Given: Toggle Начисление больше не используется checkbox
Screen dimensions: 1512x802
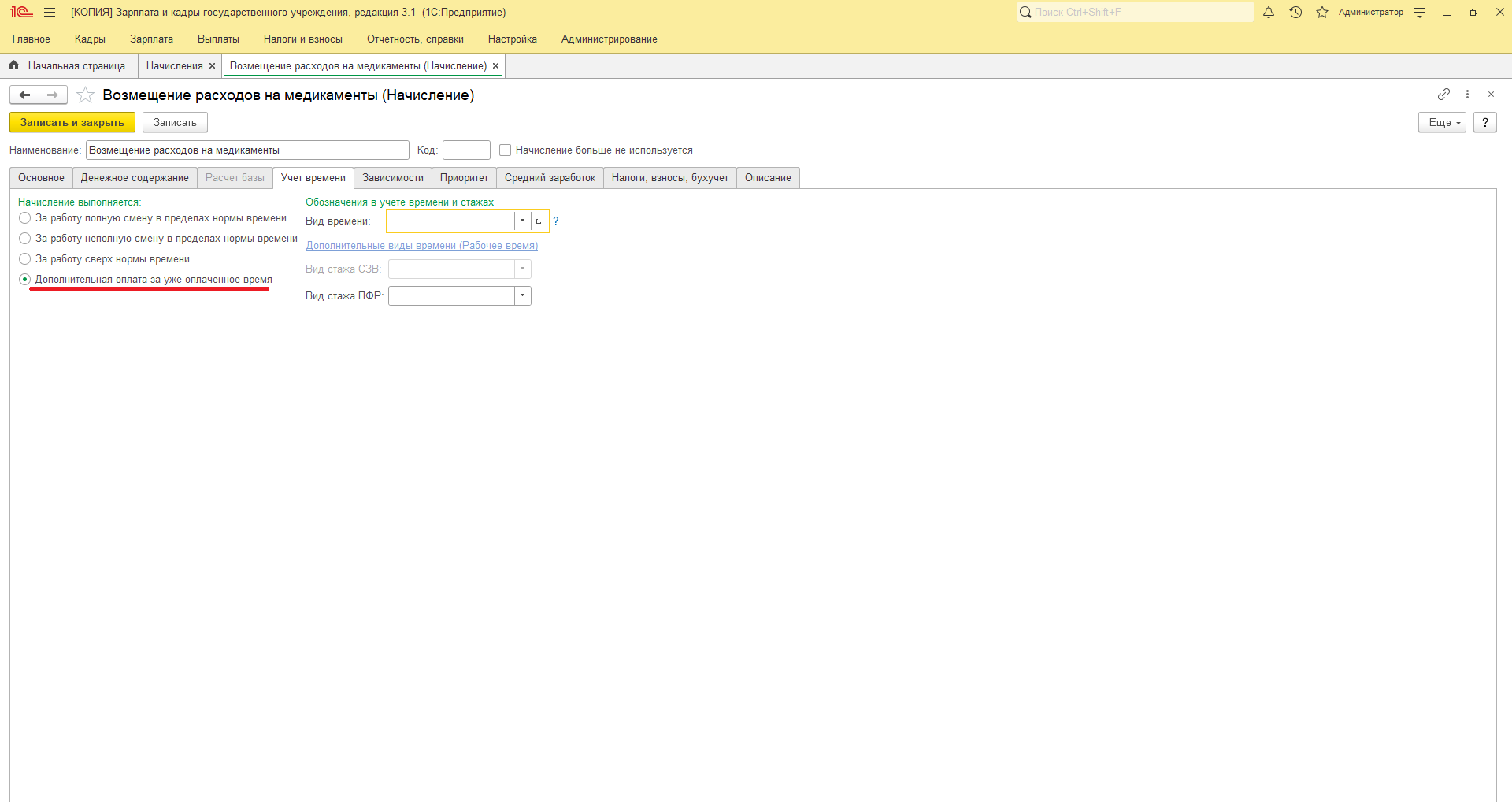Looking at the screenshot, I should pos(506,150).
